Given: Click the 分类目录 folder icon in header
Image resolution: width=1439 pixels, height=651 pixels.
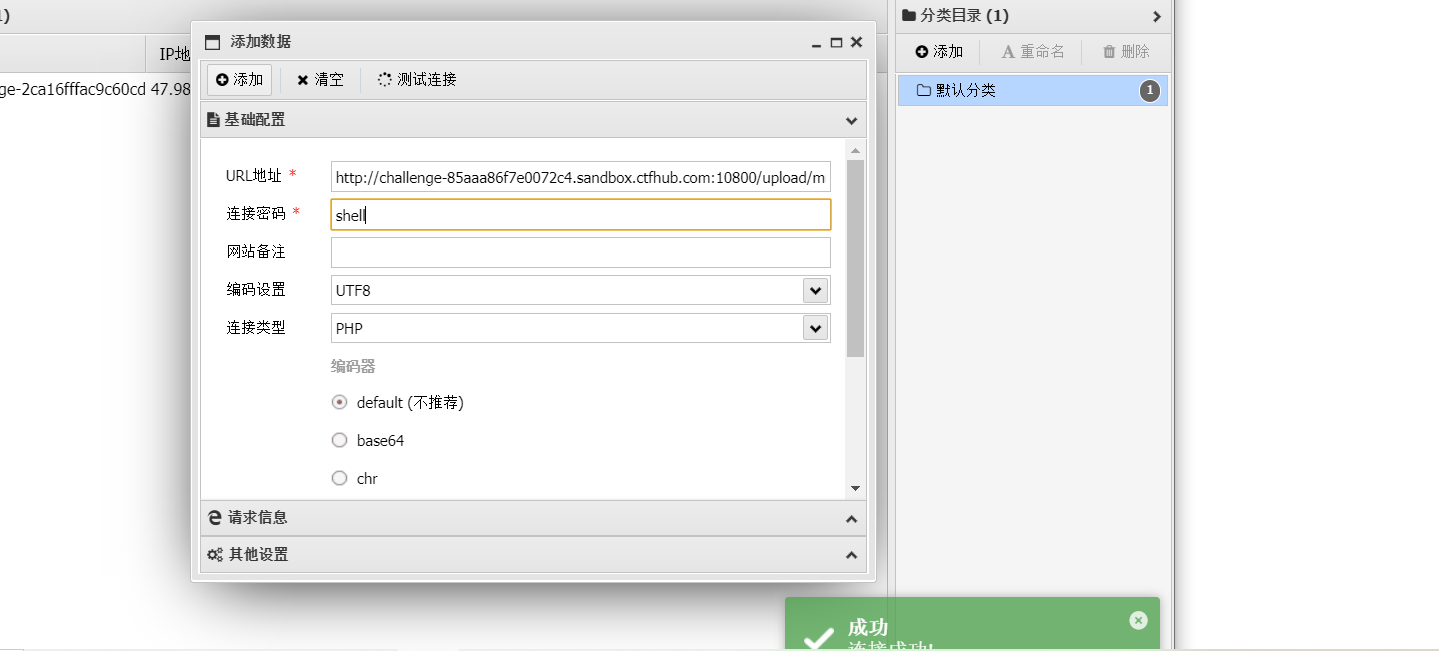Looking at the screenshot, I should (909, 15).
